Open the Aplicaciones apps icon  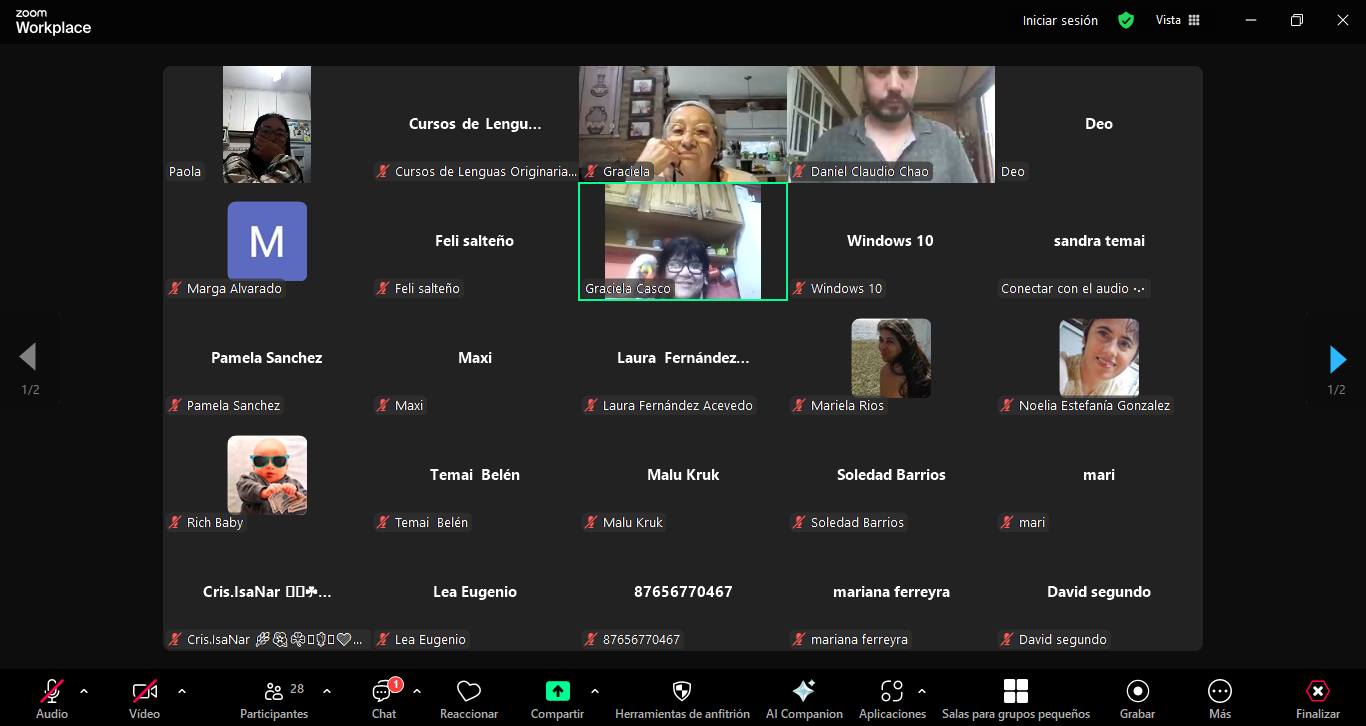pos(891,691)
